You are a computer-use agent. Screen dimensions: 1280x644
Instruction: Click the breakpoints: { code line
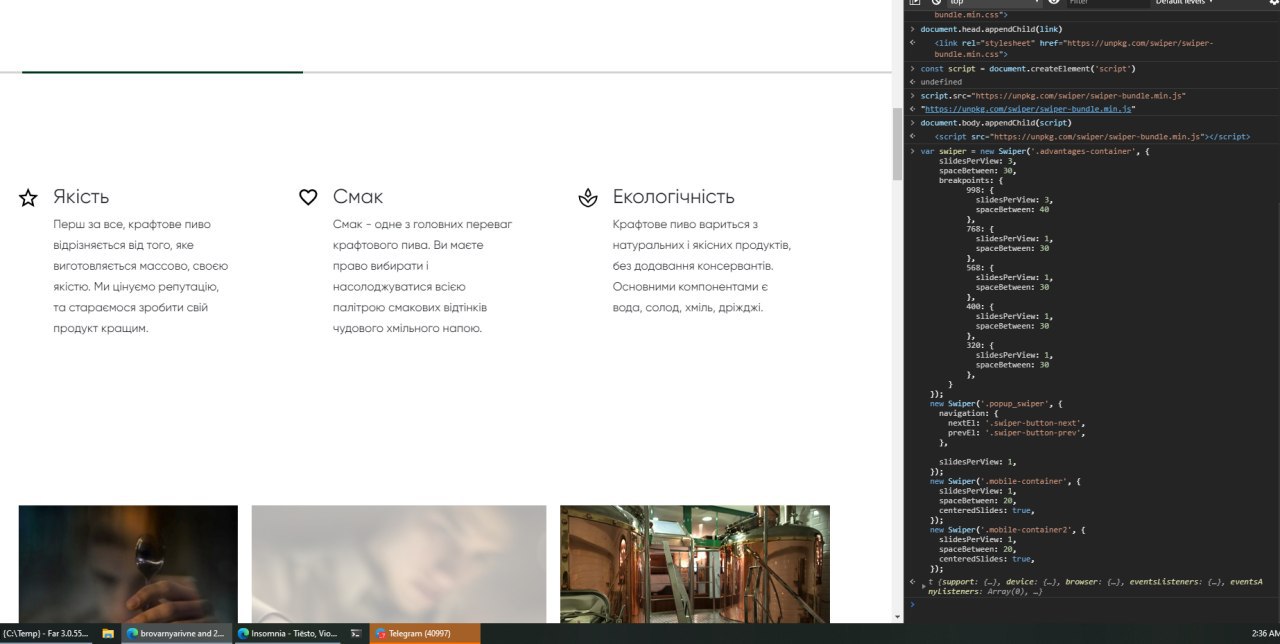(970, 180)
